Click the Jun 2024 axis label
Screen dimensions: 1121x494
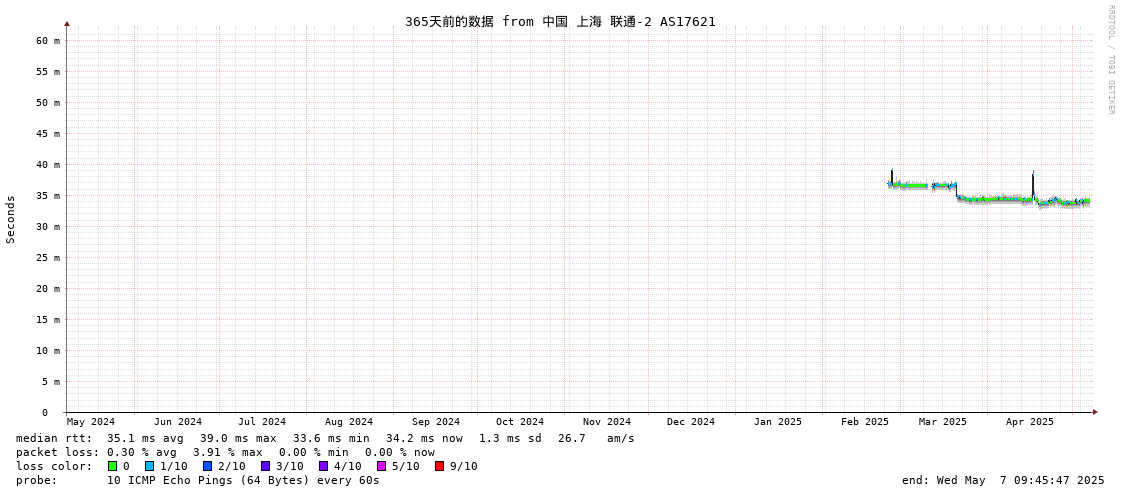pos(177,422)
